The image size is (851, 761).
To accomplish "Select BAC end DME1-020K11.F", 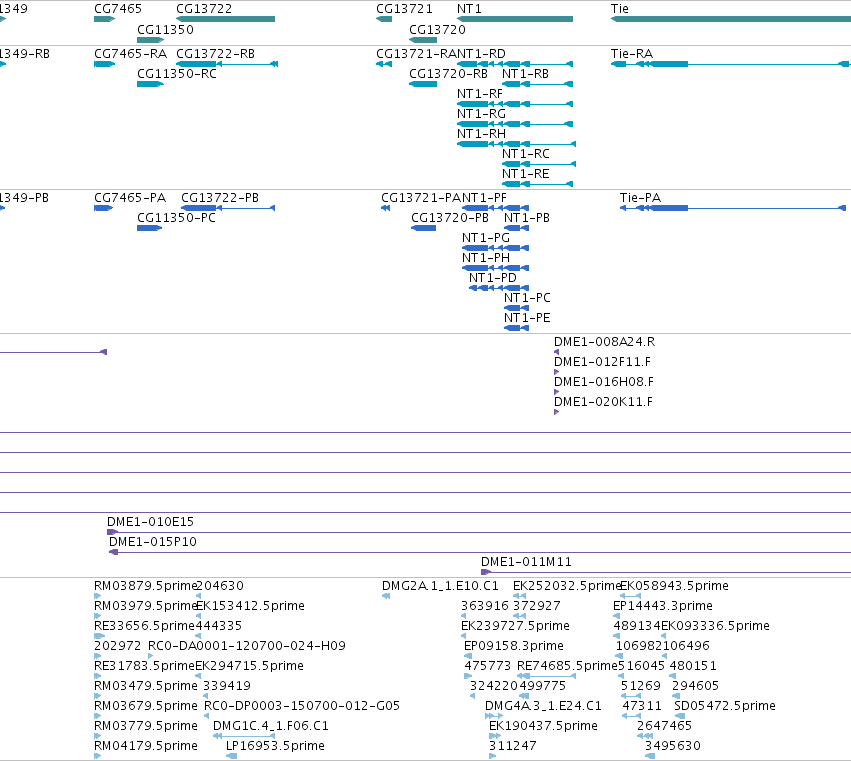I will point(603,402).
